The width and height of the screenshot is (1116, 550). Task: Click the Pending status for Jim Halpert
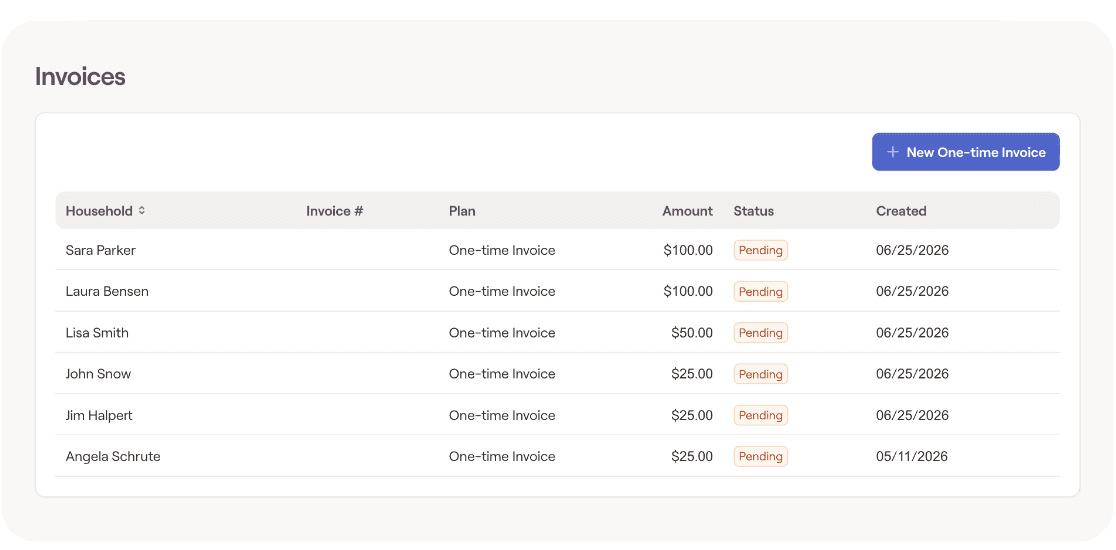761,416
